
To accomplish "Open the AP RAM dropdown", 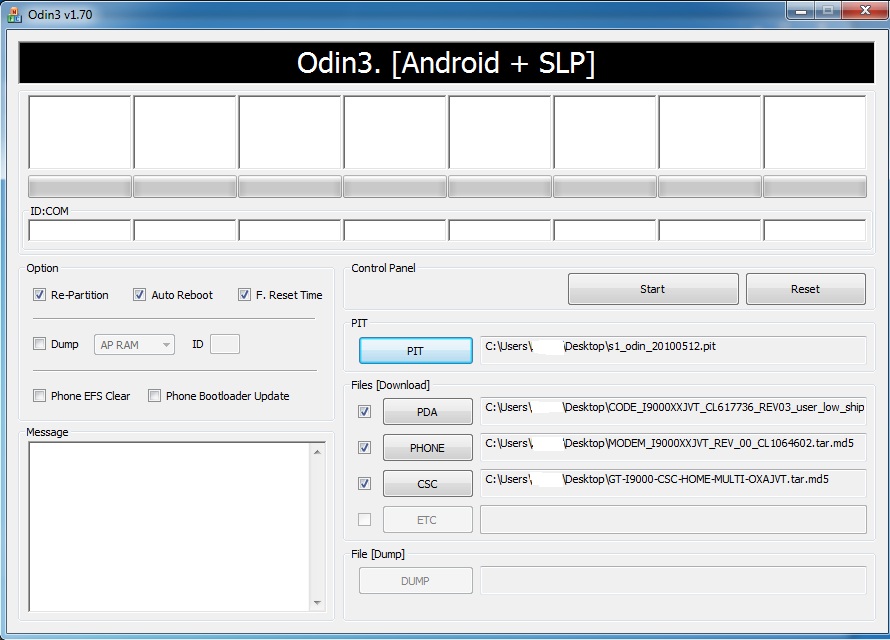I will click(x=134, y=344).
